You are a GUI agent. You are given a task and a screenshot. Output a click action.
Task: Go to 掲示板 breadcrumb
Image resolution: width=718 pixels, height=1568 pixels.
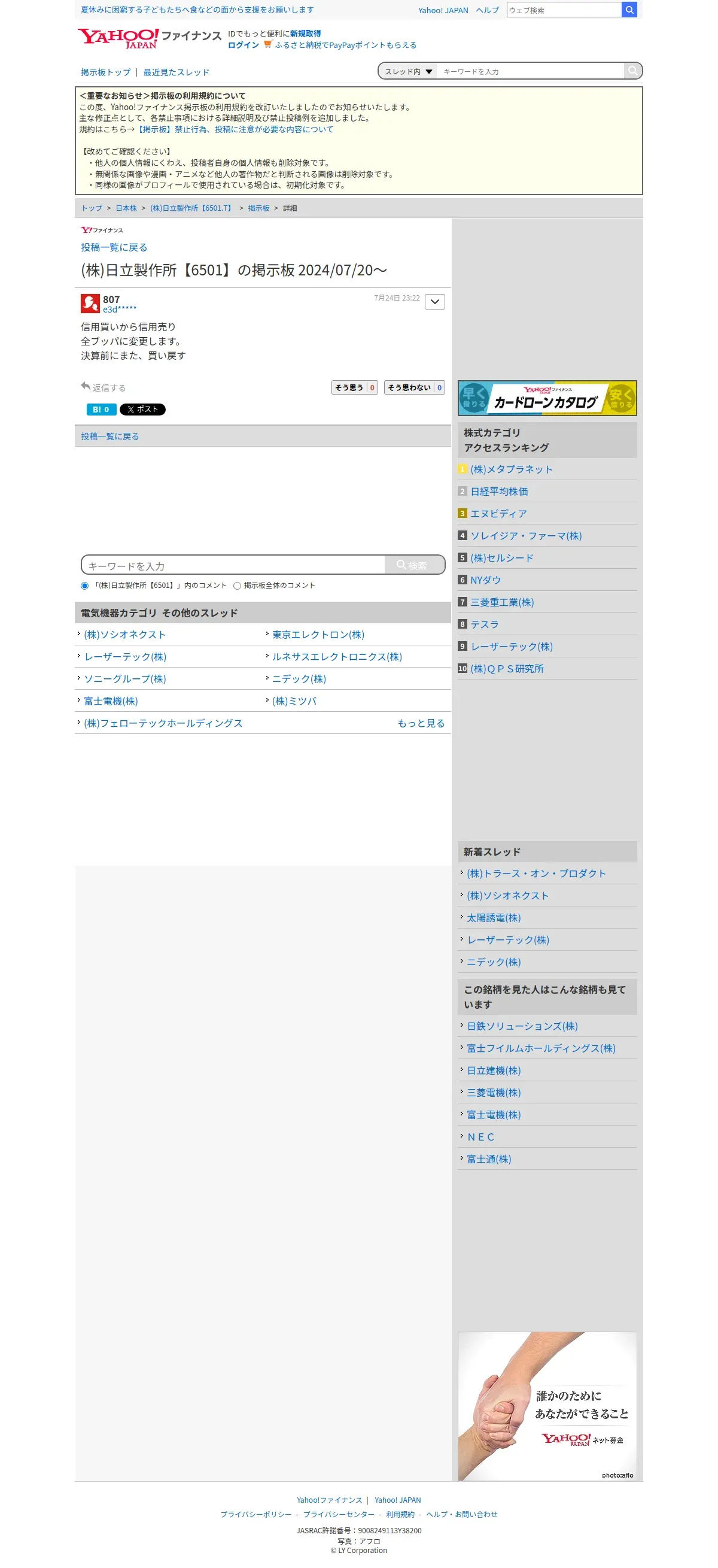point(258,208)
